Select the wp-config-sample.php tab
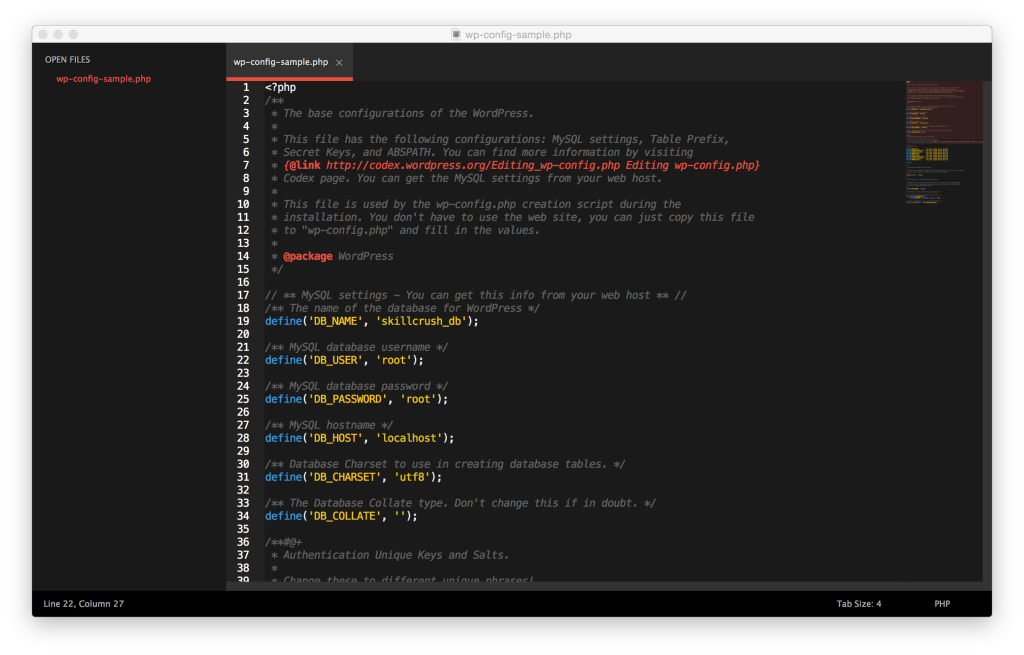 pos(289,62)
